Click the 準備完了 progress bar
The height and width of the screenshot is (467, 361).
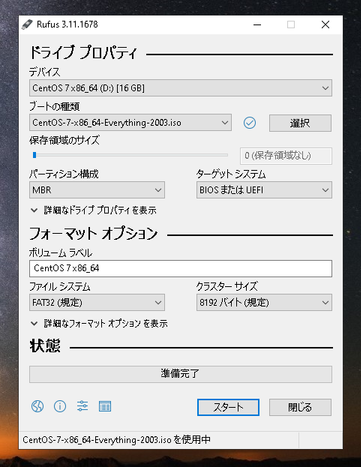[180, 374]
